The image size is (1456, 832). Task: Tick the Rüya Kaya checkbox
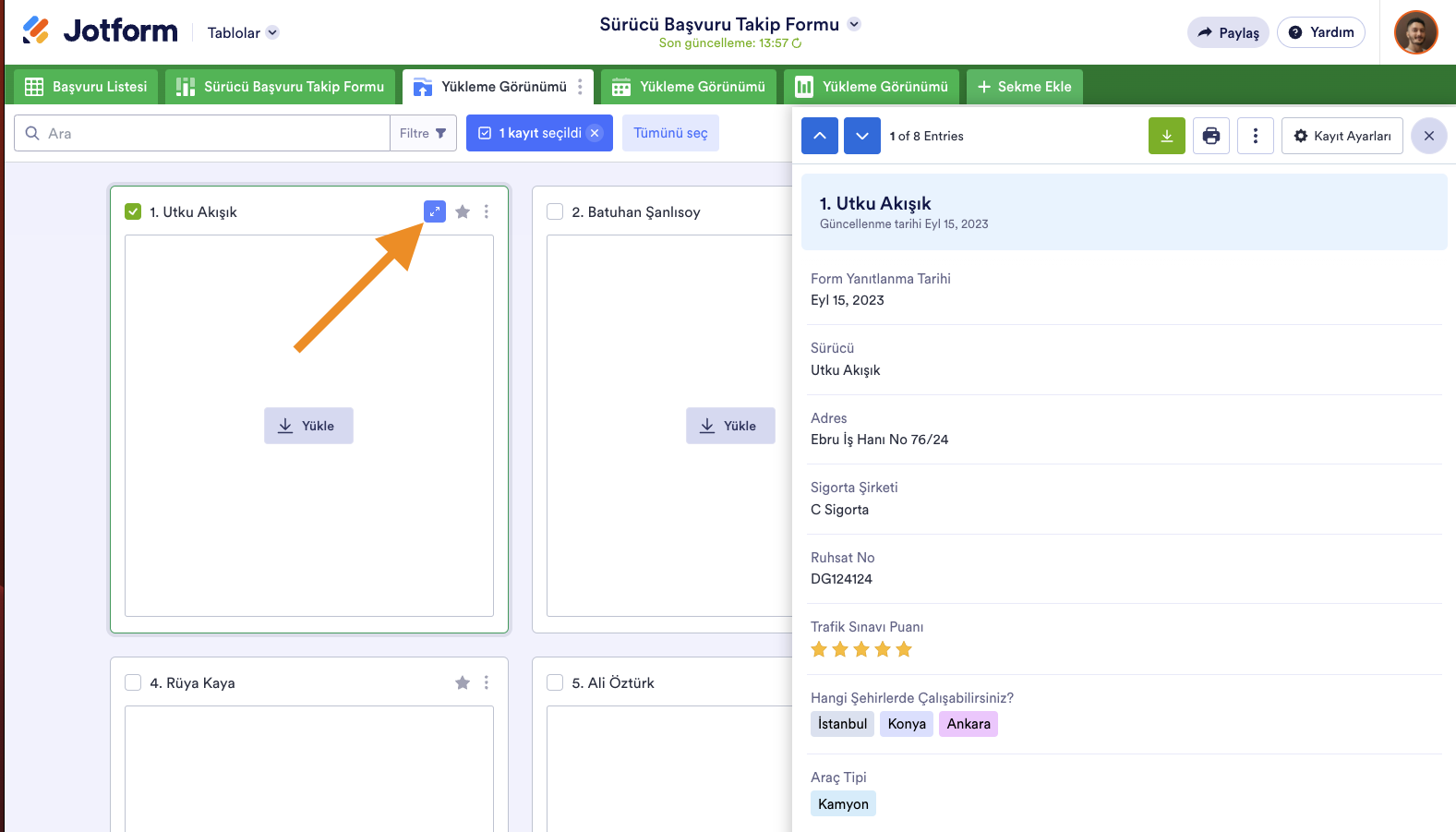(x=133, y=682)
